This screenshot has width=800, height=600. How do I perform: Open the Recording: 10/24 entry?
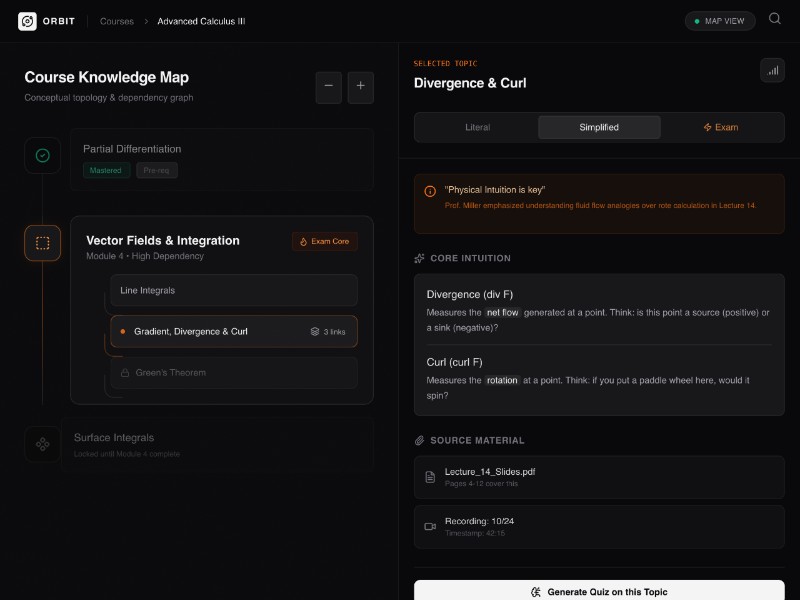598,526
